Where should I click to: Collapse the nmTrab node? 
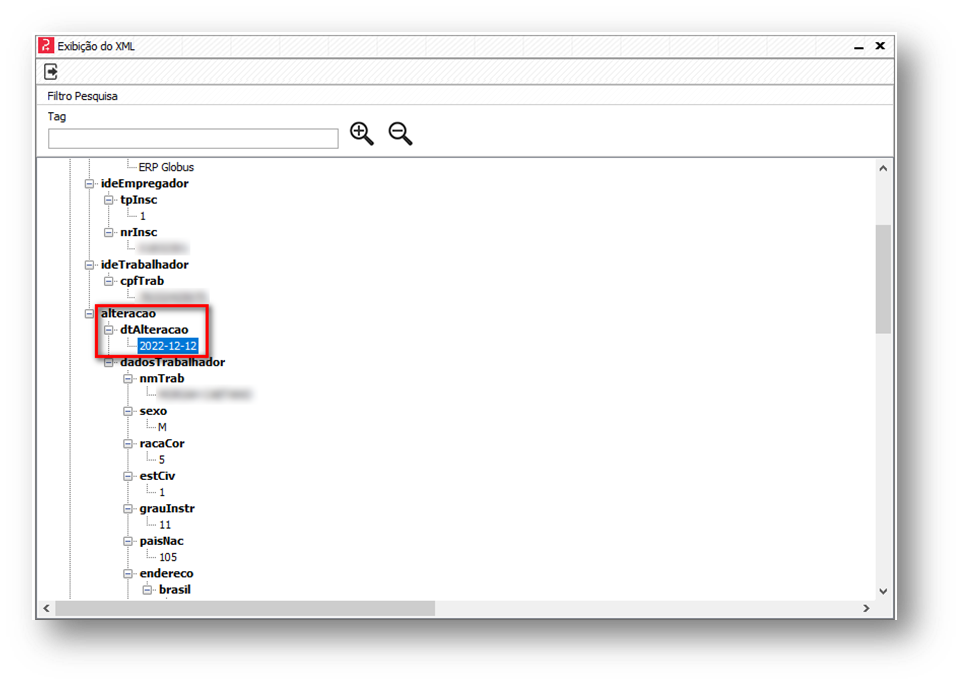128,378
